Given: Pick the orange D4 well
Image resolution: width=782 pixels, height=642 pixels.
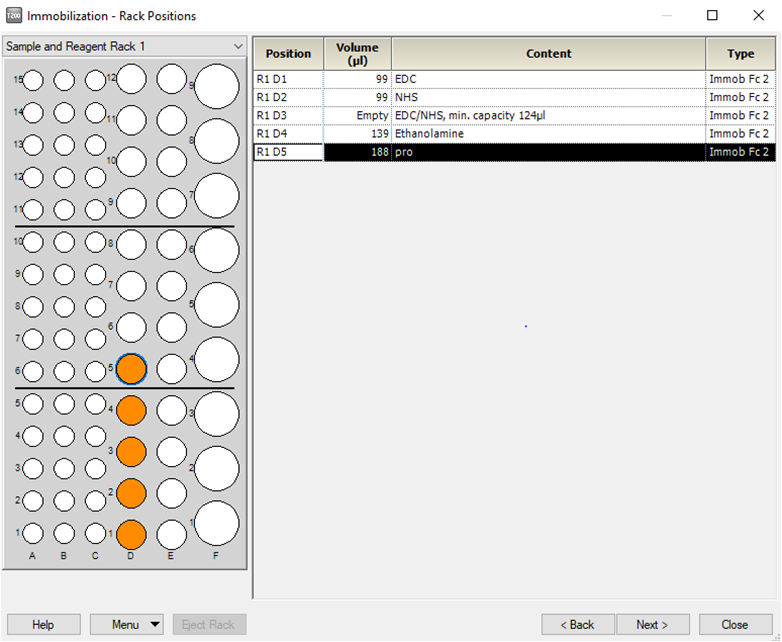Looking at the screenshot, I should (131, 410).
